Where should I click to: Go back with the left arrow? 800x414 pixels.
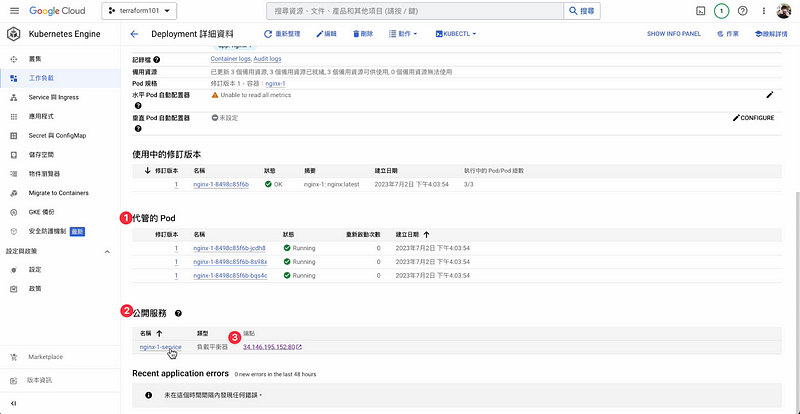135,34
